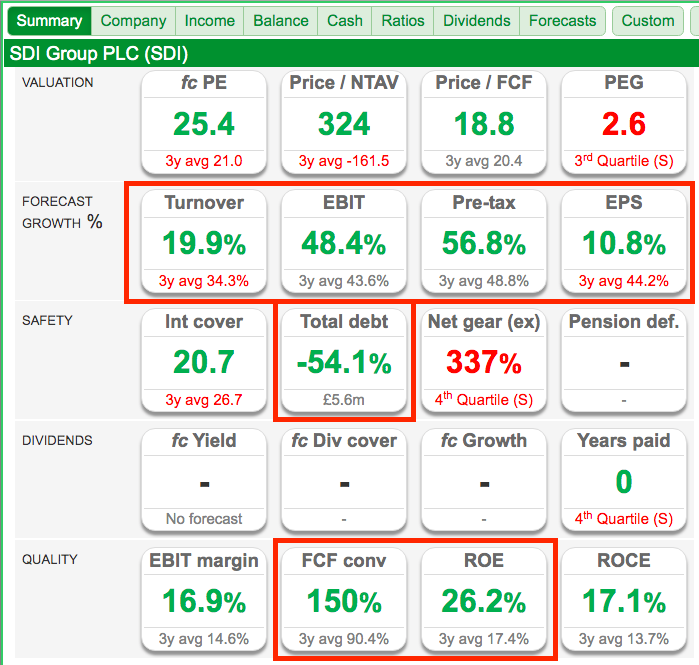Select the Turnover growth card
The width and height of the screenshot is (699, 665).
point(204,242)
